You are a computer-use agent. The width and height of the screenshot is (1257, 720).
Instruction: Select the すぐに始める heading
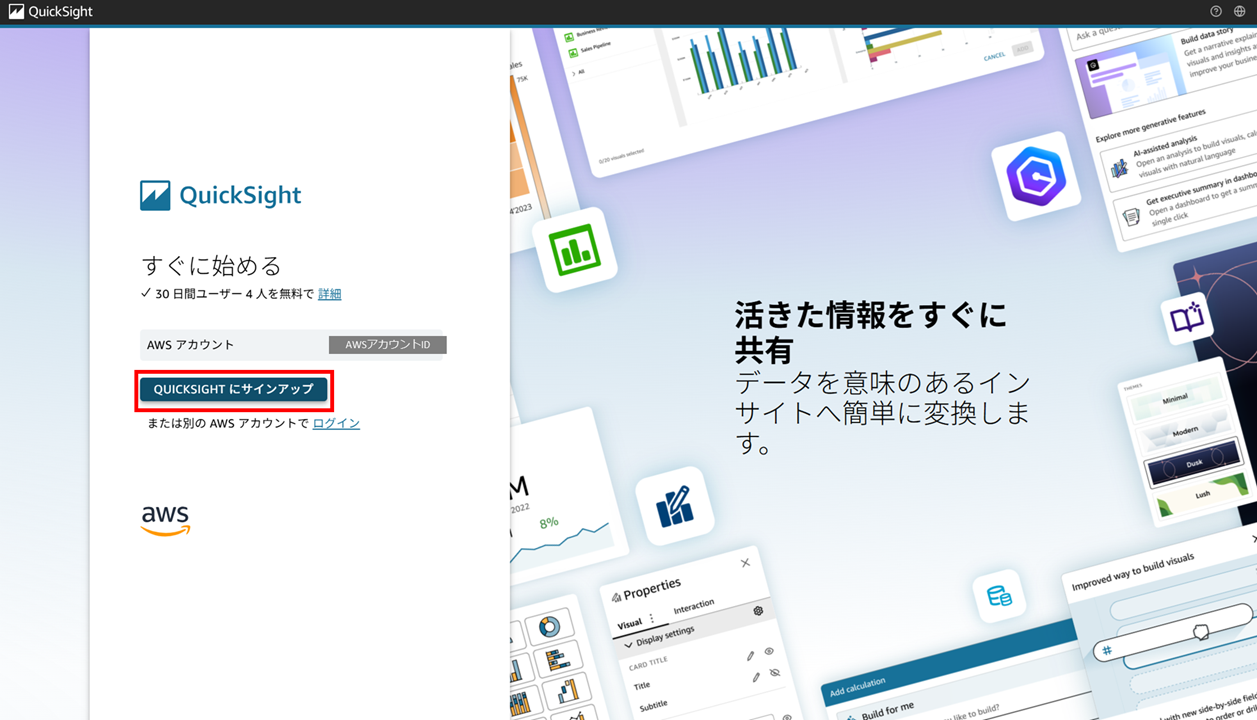click(x=212, y=265)
